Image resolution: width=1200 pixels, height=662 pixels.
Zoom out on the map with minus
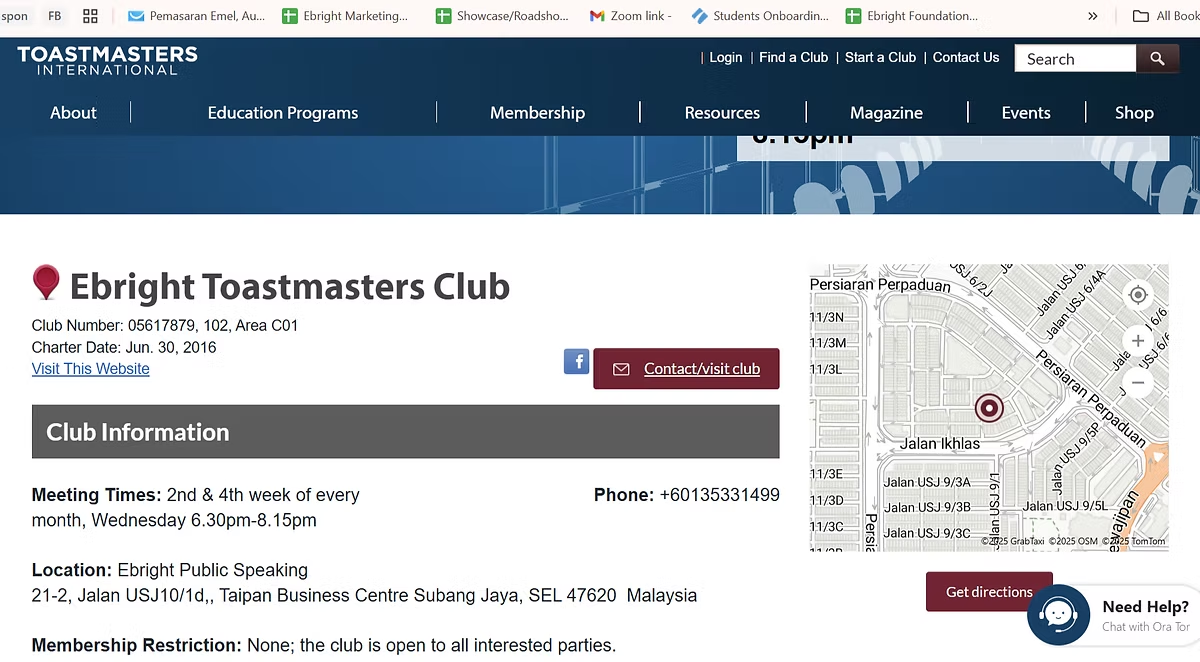tap(1137, 382)
